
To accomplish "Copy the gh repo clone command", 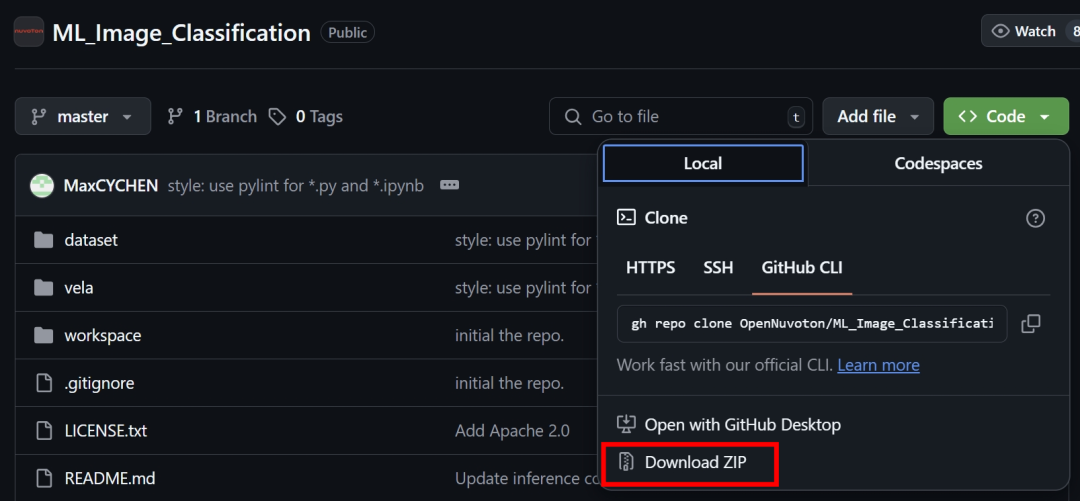I will 1030,323.
